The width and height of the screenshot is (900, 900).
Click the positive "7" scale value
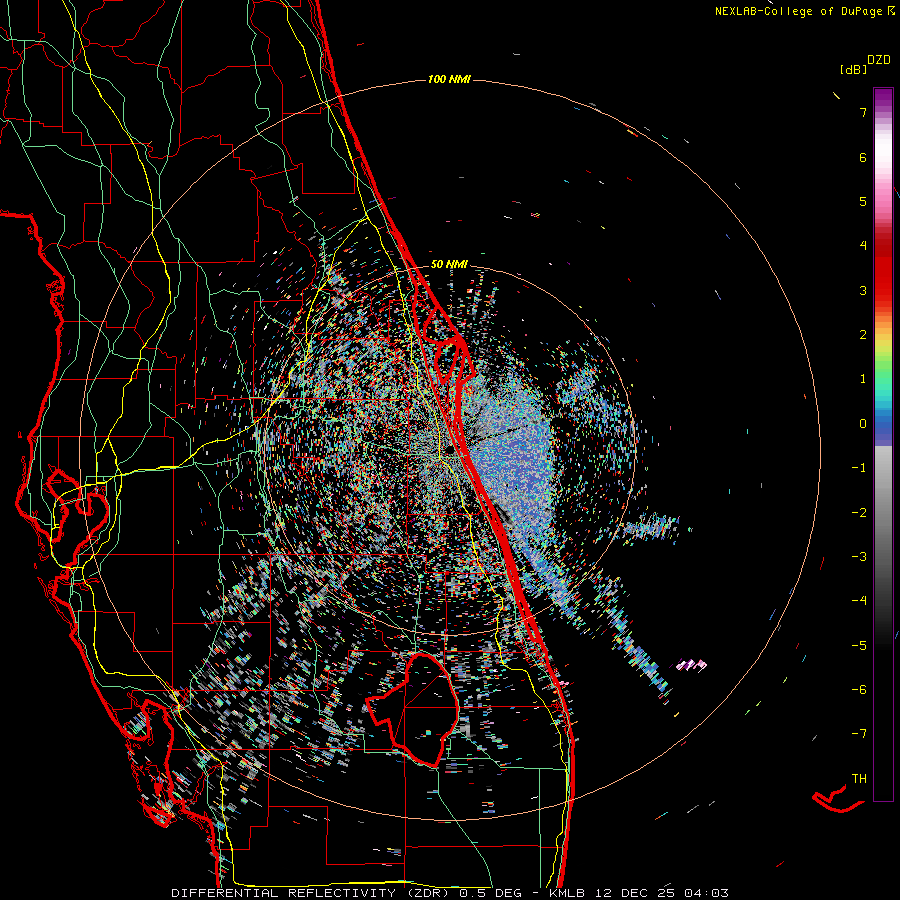pyautogui.click(x=863, y=112)
